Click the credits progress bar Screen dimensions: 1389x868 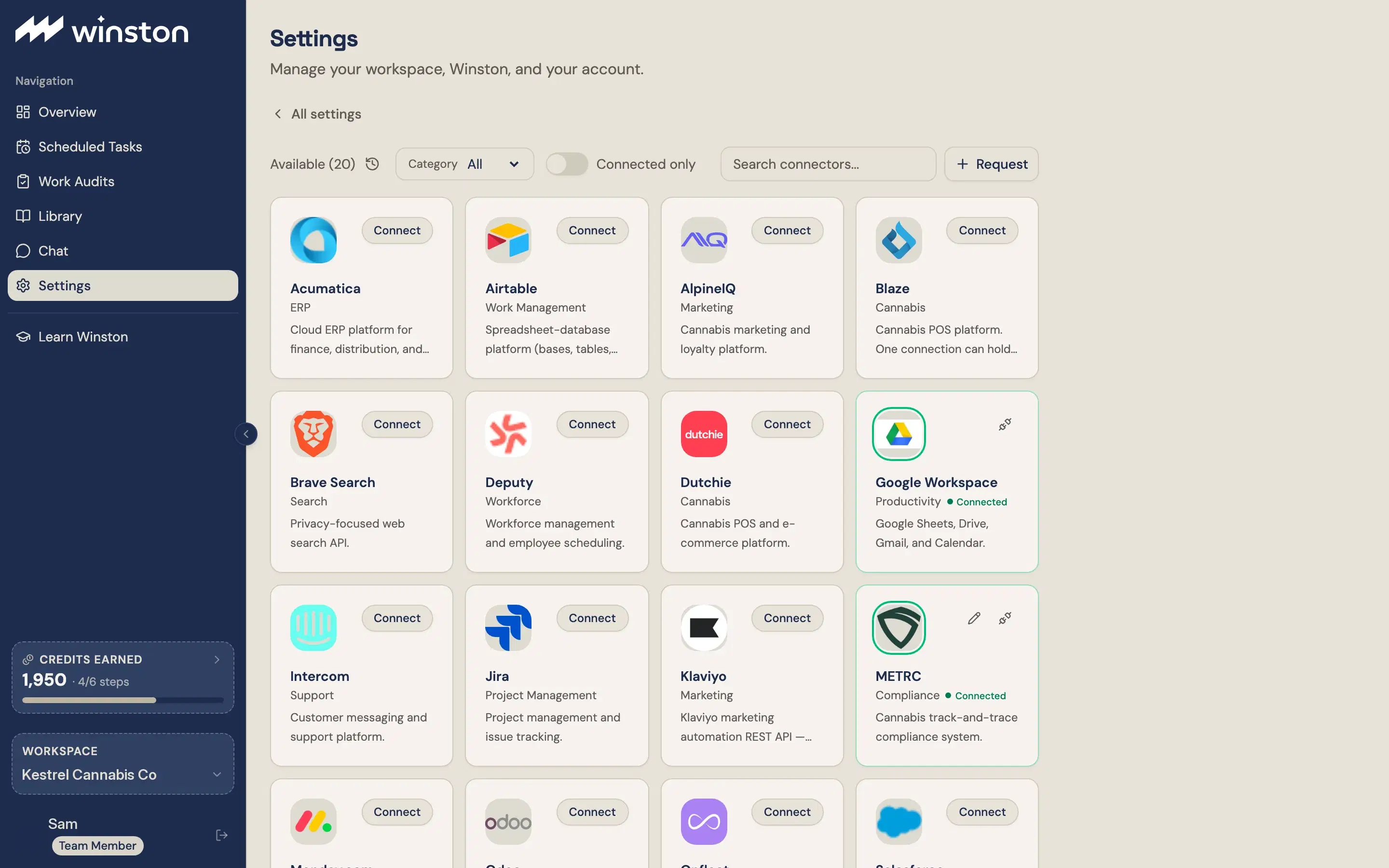(122, 700)
